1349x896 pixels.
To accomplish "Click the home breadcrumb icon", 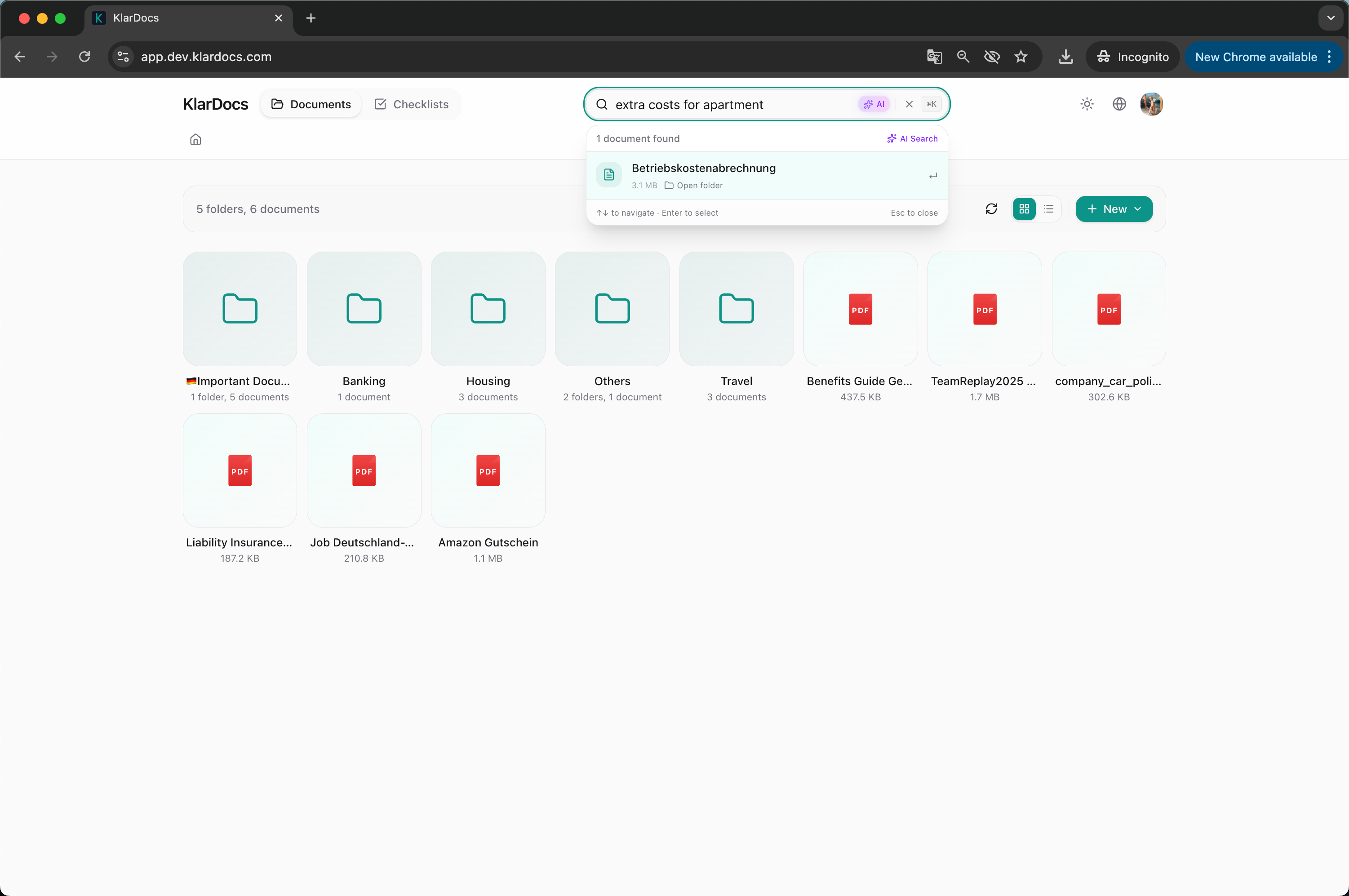I will click(x=195, y=139).
